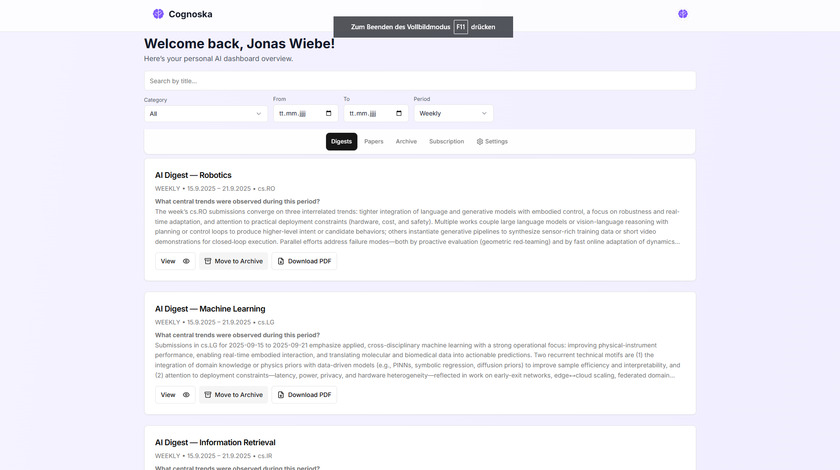
Task: Click the gear icon in Settings tab
Action: 480,141
